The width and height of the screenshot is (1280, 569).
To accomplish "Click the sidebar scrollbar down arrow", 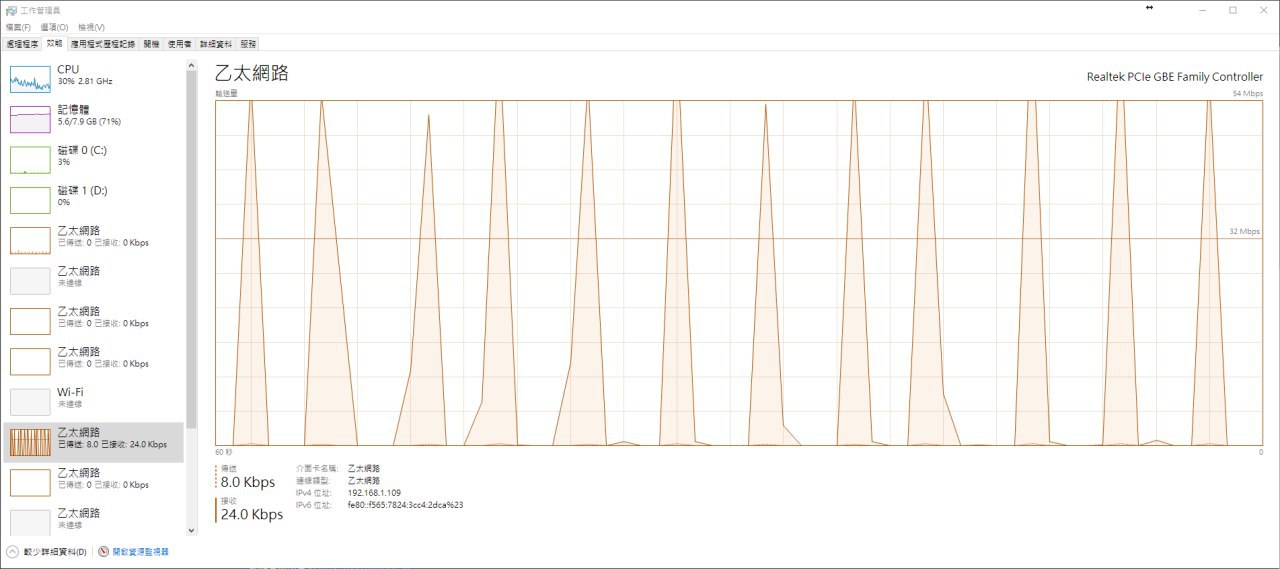I will coord(192,530).
